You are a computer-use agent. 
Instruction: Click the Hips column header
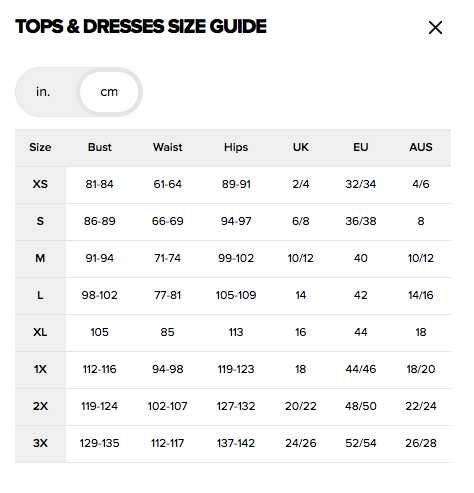pyautogui.click(x=236, y=147)
